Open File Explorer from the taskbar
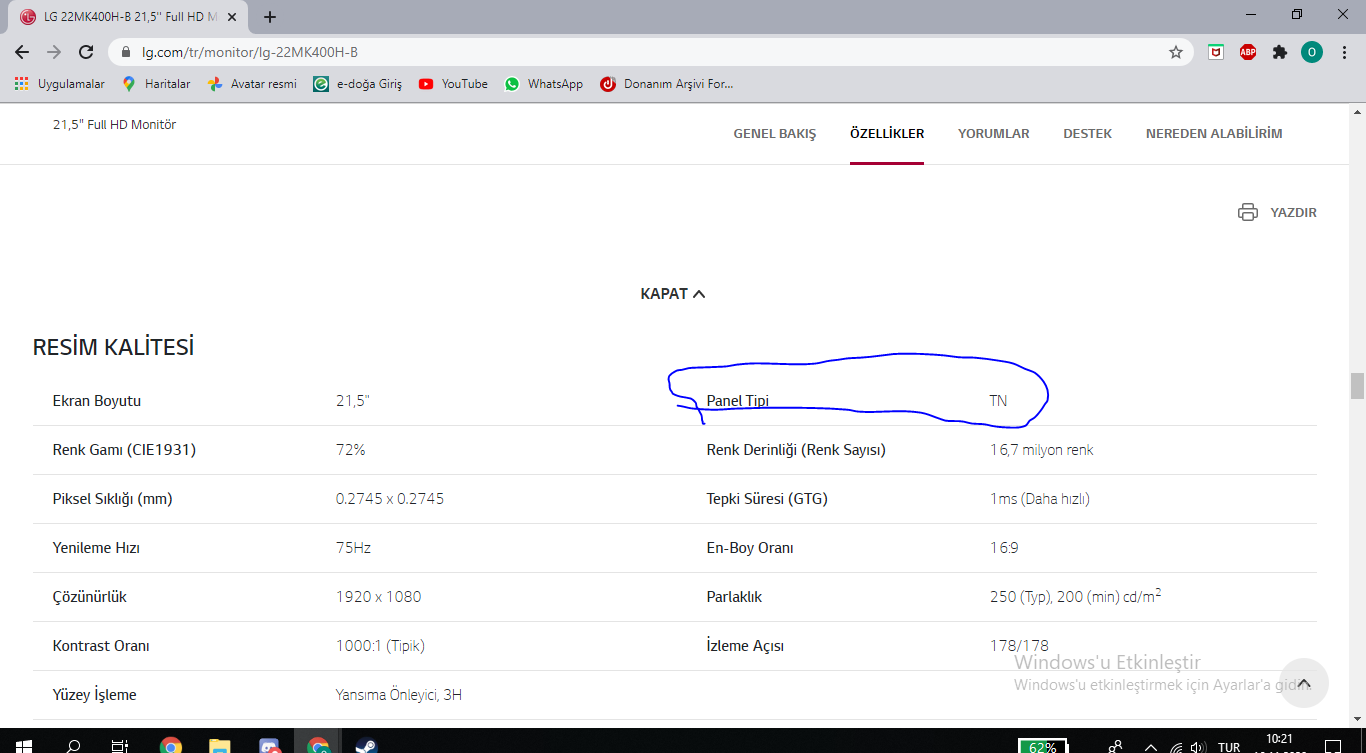 click(x=220, y=746)
